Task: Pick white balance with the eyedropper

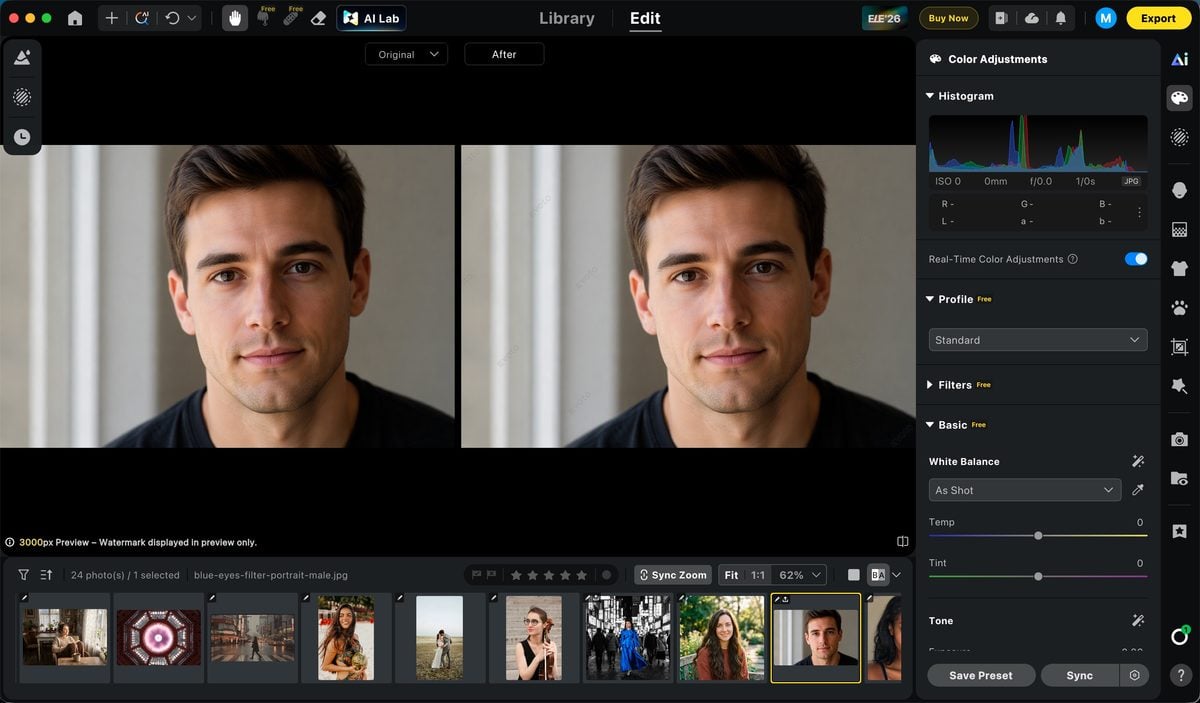Action: tap(1137, 490)
